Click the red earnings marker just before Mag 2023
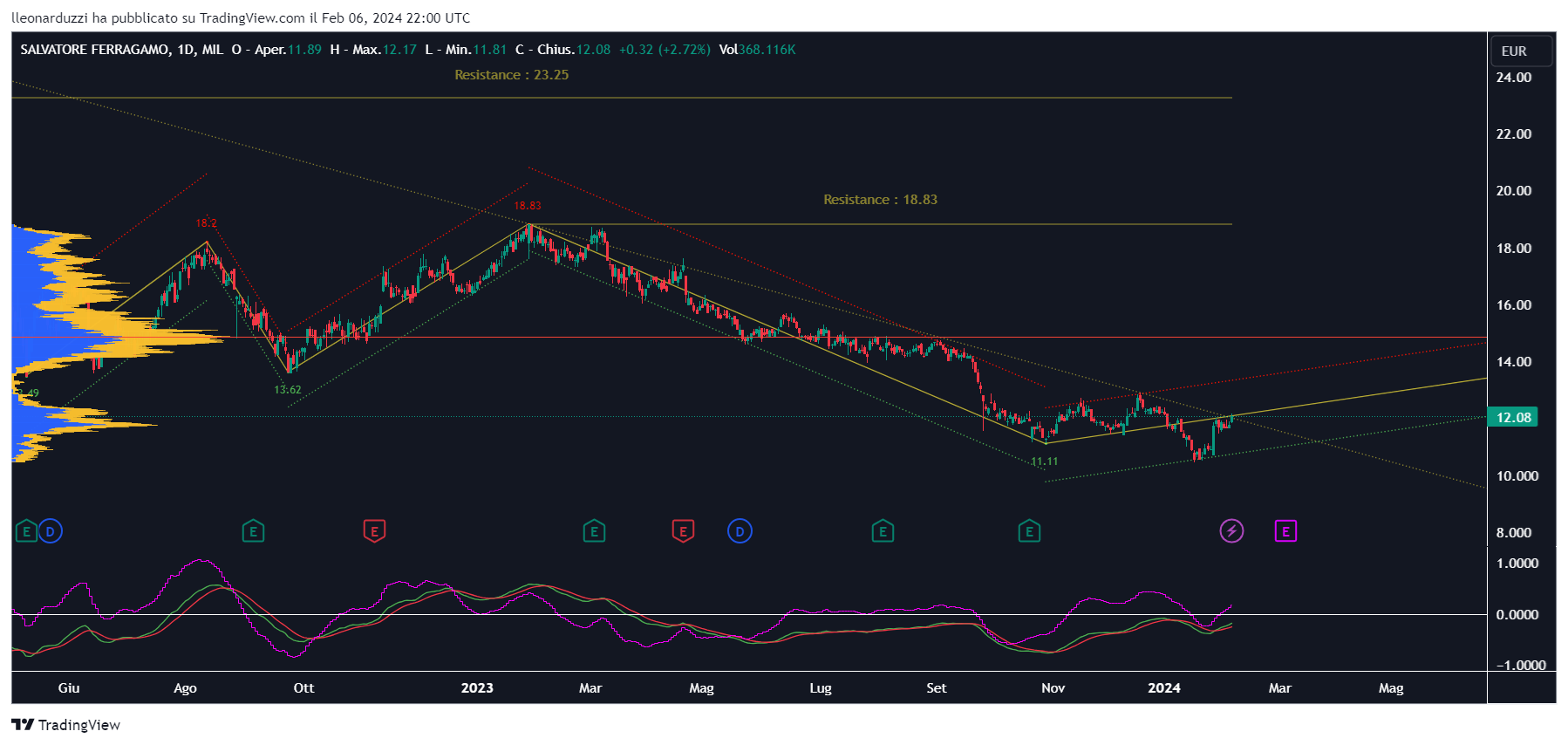The height and width of the screenshot is (745, 1568). click(x=683, y=531)
